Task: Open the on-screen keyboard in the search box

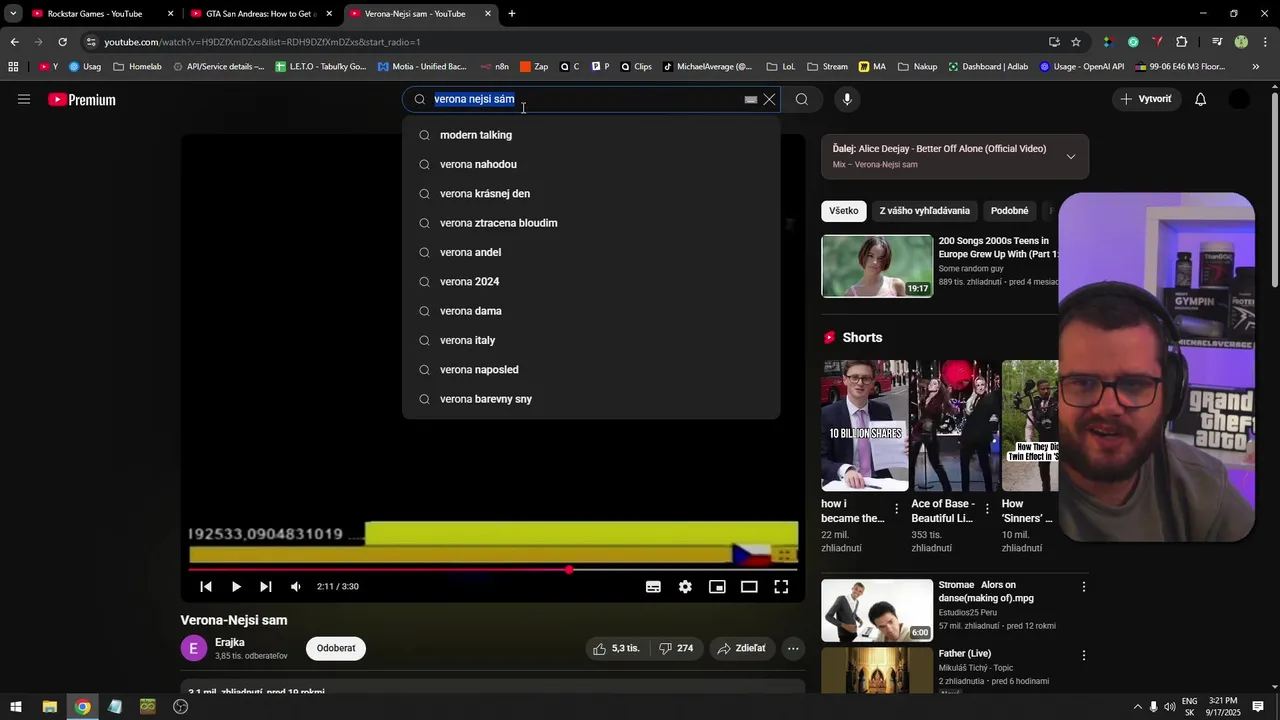Action: pyautogui.click(x=750, y=99)
